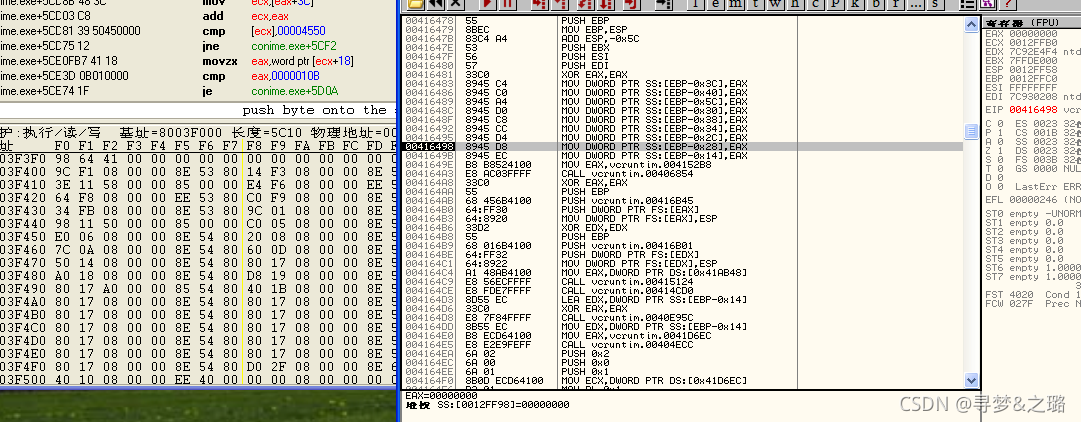
Task: Click the FST 4020 status entry
Action: click(1013, 295)
